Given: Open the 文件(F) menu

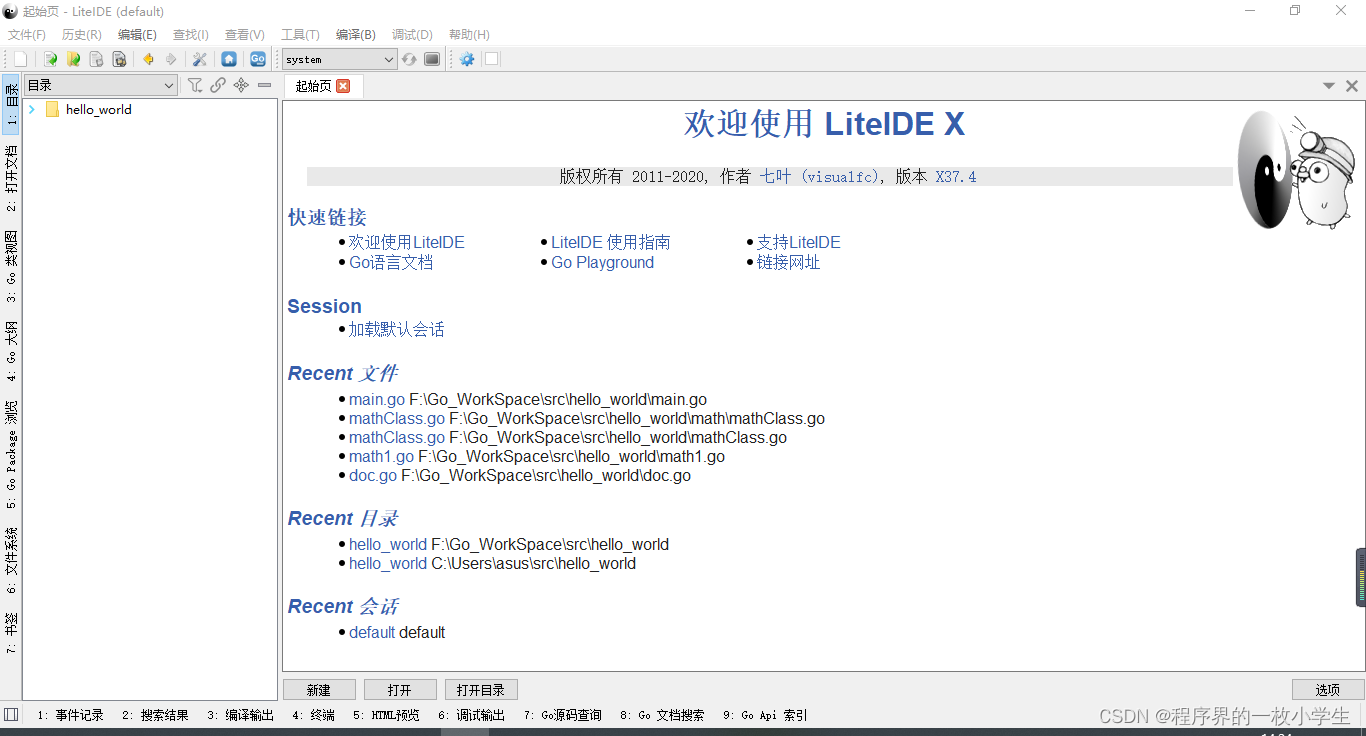Looking at the screenshot, I should click(x=27, y=34).
